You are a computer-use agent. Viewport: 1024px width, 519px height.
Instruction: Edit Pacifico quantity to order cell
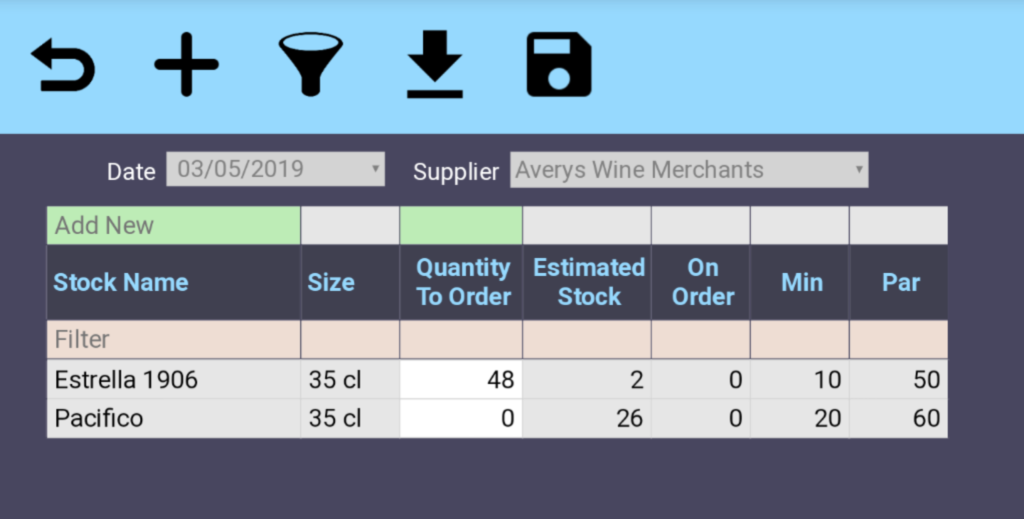coord(461,418)
